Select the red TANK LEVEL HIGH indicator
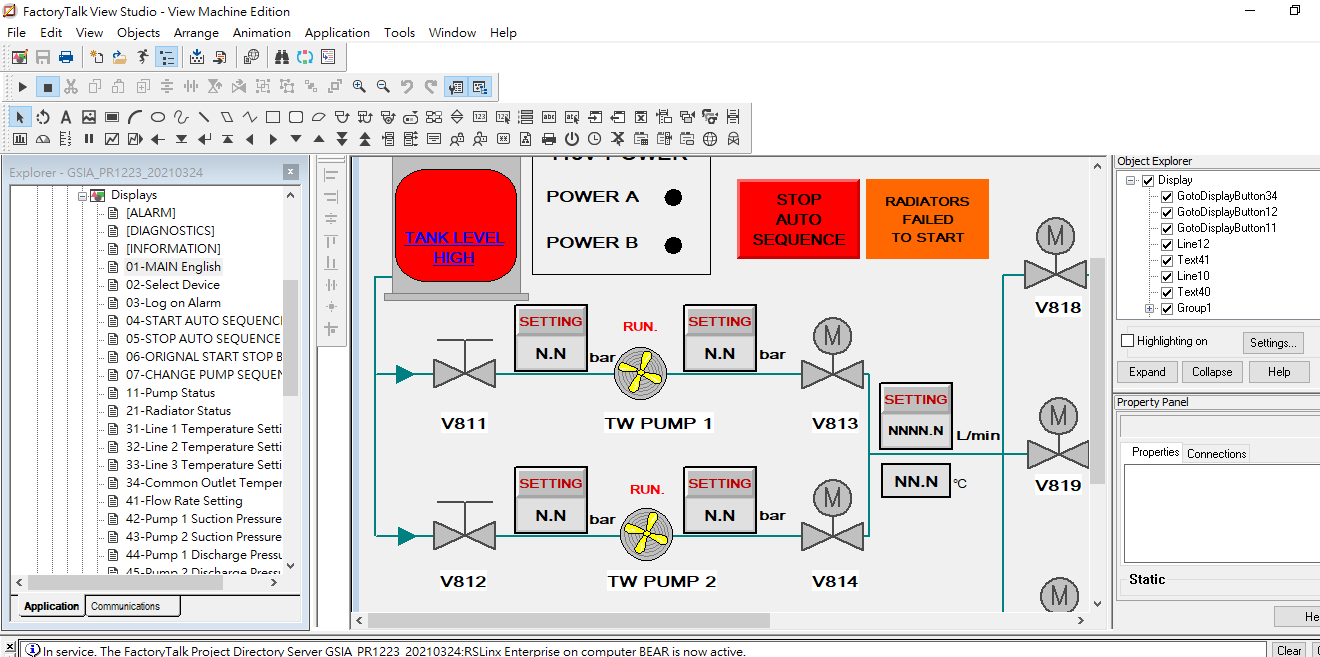Image resolution: width=1320 pixels, height=657 pixels. pos(455,225)
